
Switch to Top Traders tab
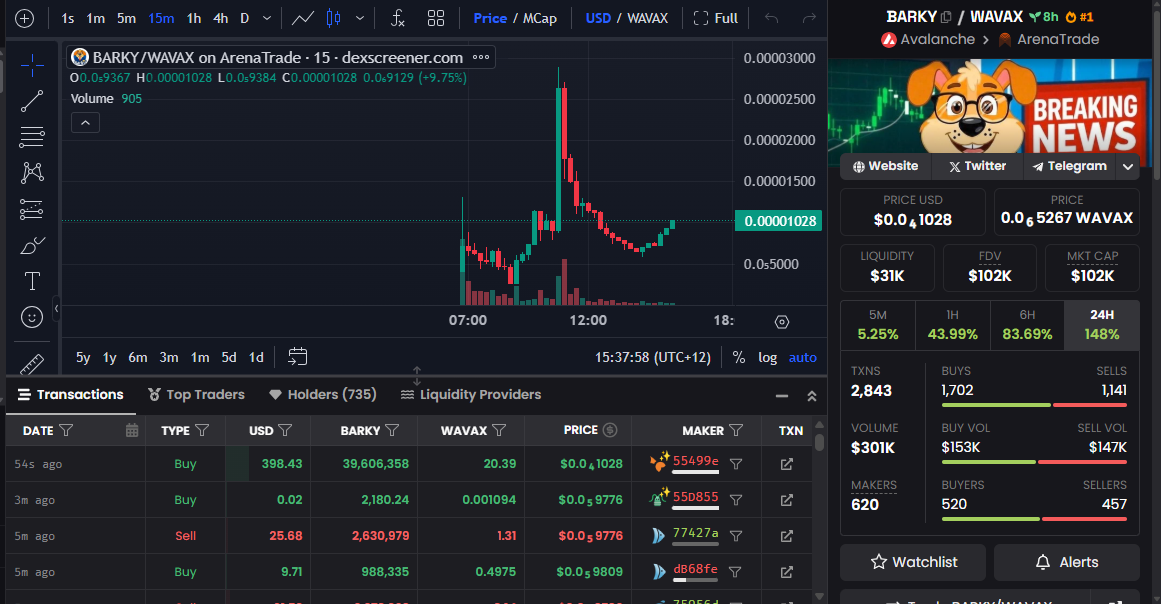(x=196, y=395)
